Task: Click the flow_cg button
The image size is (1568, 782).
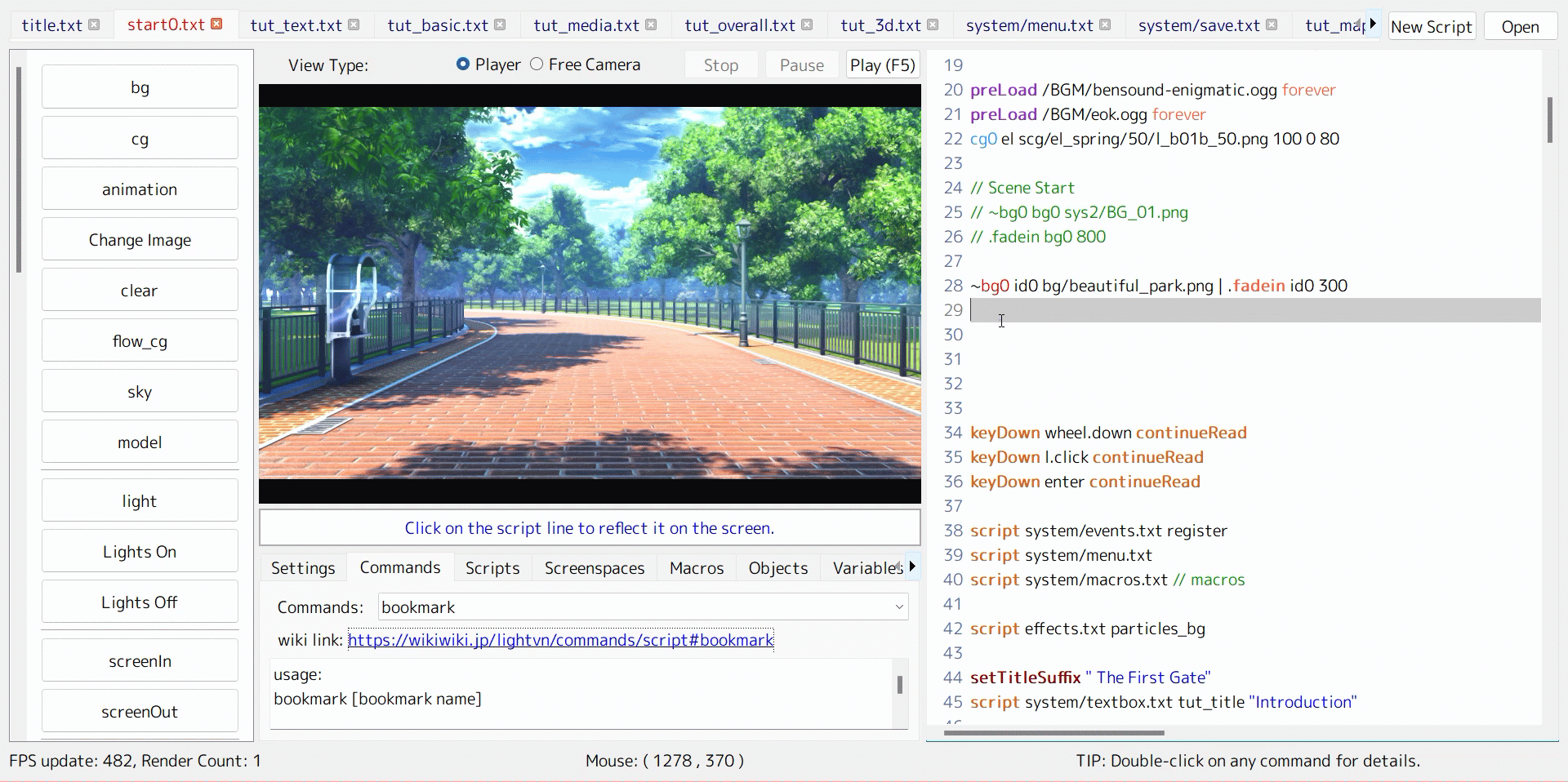Action: (140, 340)
